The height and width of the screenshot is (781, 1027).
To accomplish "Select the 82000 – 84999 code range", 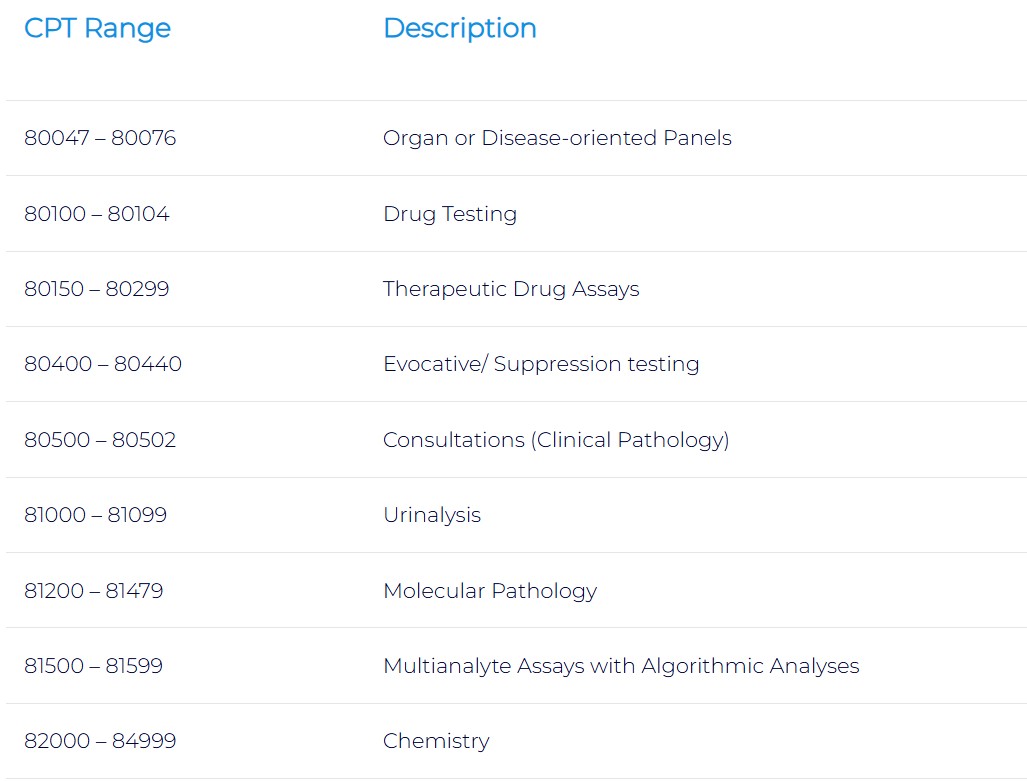I will (100, 741).
